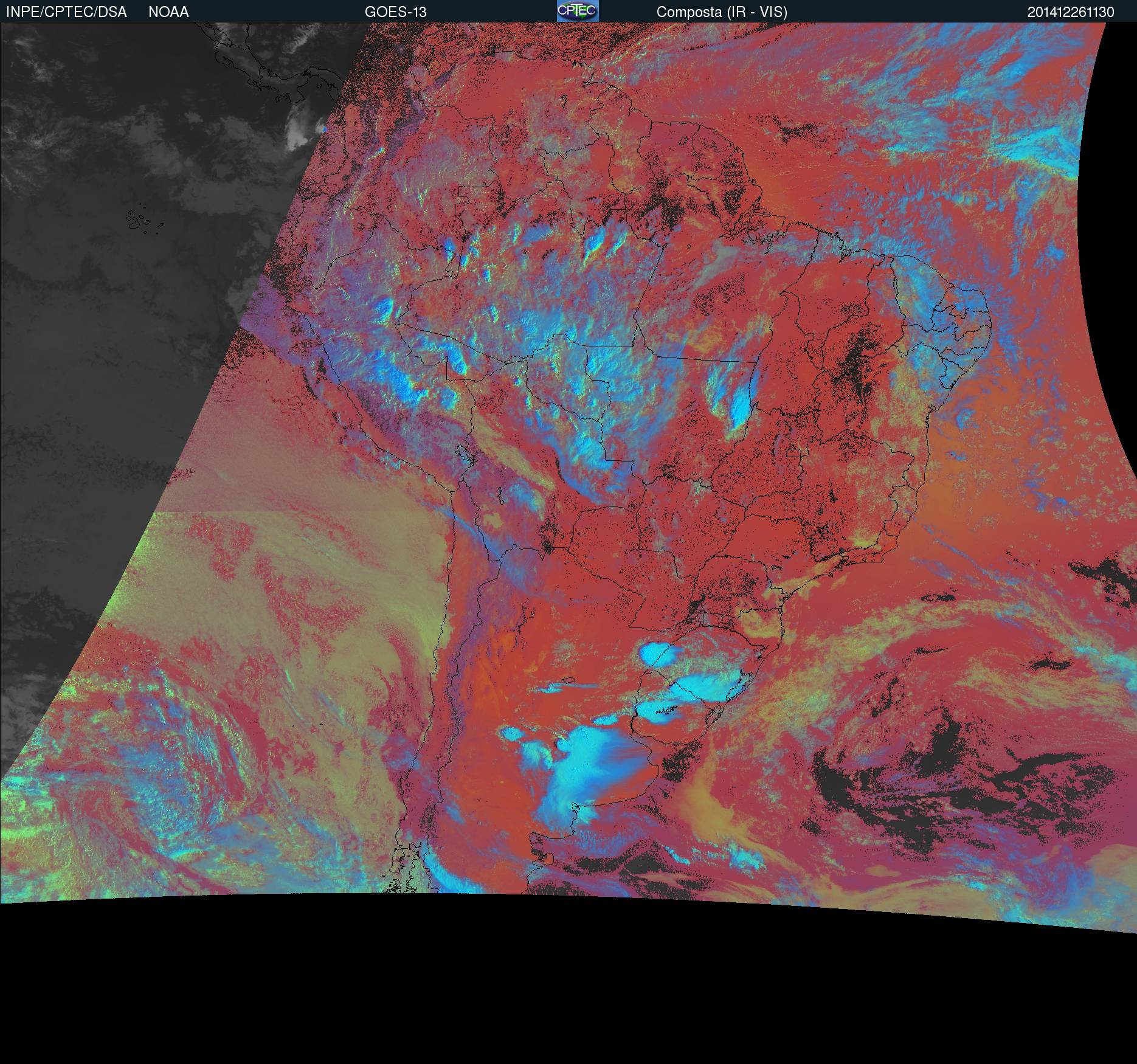This screenshot has height=1064, width=1137.
Task: Click the NOAA label in header
Action: [x=168, y=12]
